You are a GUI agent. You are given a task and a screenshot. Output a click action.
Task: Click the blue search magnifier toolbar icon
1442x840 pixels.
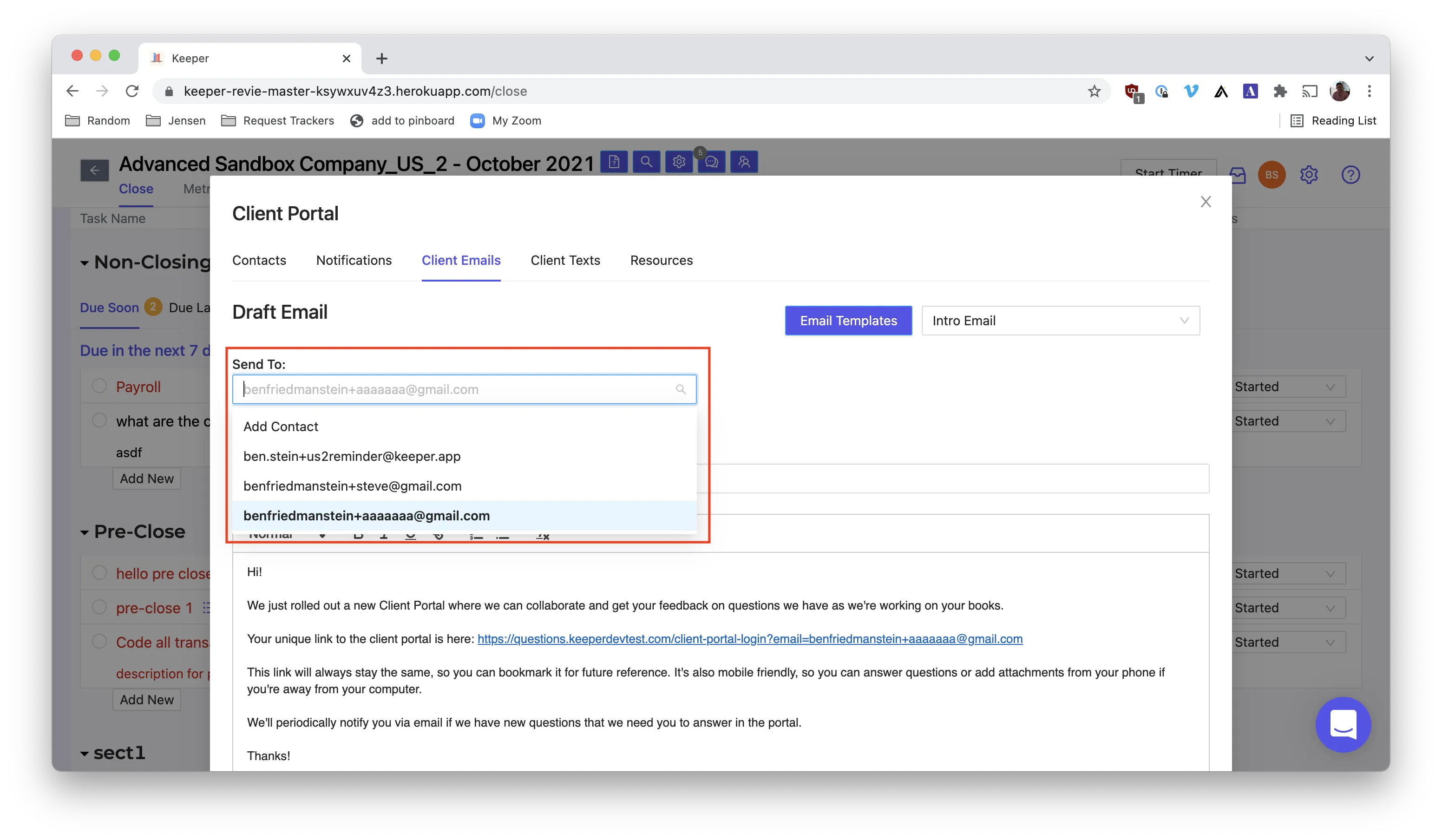coord(646,162)
